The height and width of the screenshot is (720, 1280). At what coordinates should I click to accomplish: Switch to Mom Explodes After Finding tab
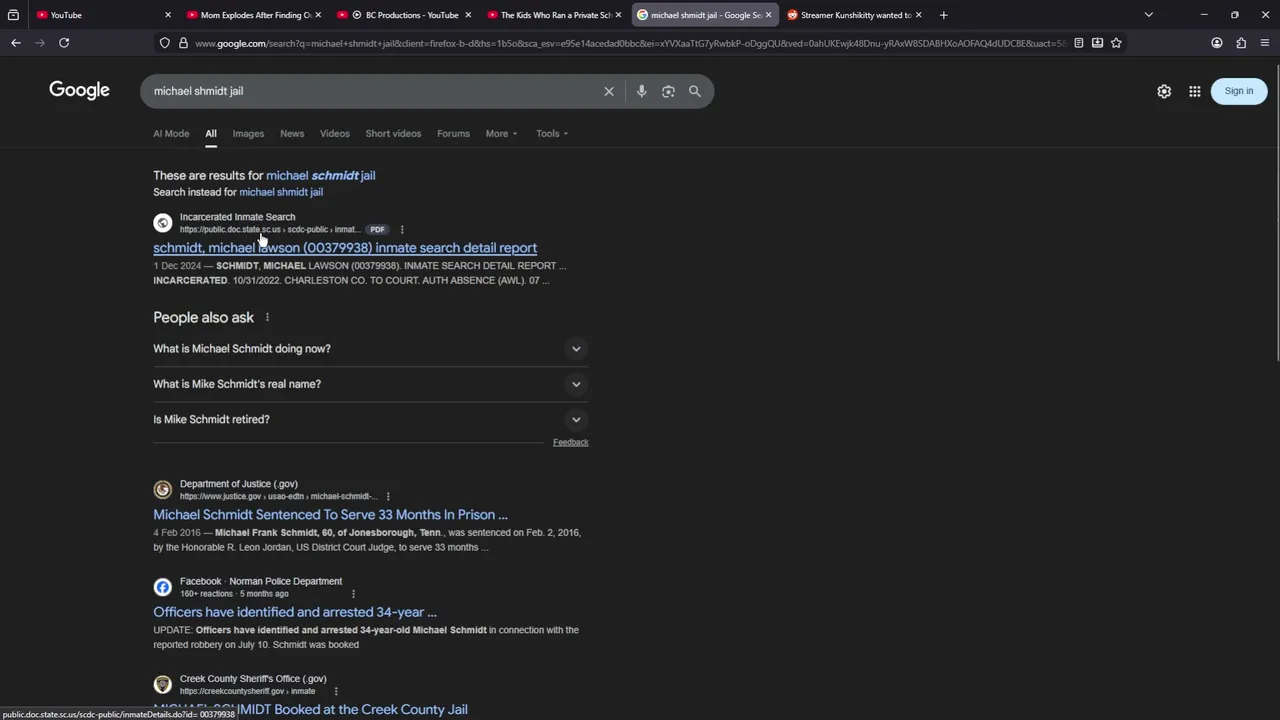coord(254,15)
